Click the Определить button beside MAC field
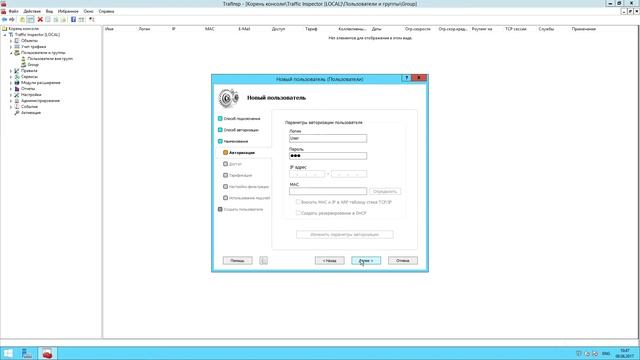The image size is (640, 360). coord(385,191)
